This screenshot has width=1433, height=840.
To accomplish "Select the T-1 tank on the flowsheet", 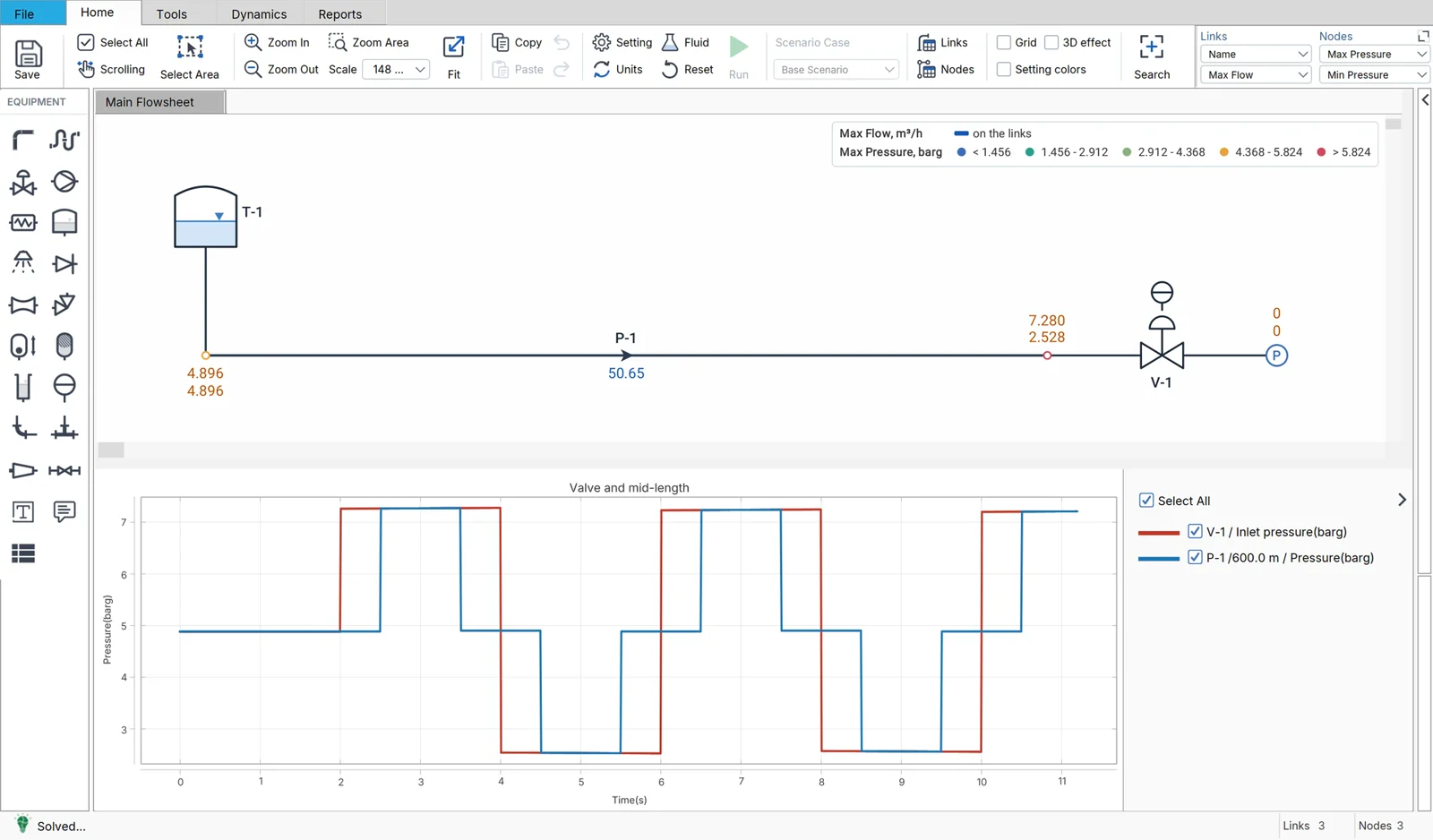I will pos(205,217).
